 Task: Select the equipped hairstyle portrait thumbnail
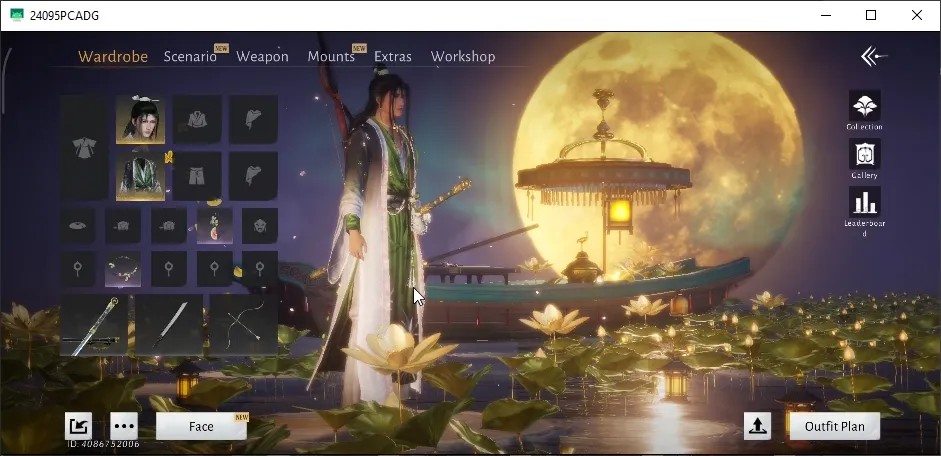tap(140, 119)
